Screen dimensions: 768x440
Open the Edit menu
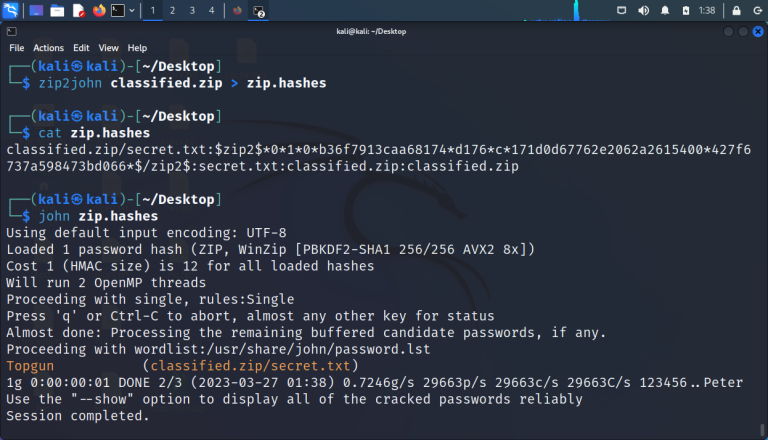click(x=81, y=48)
